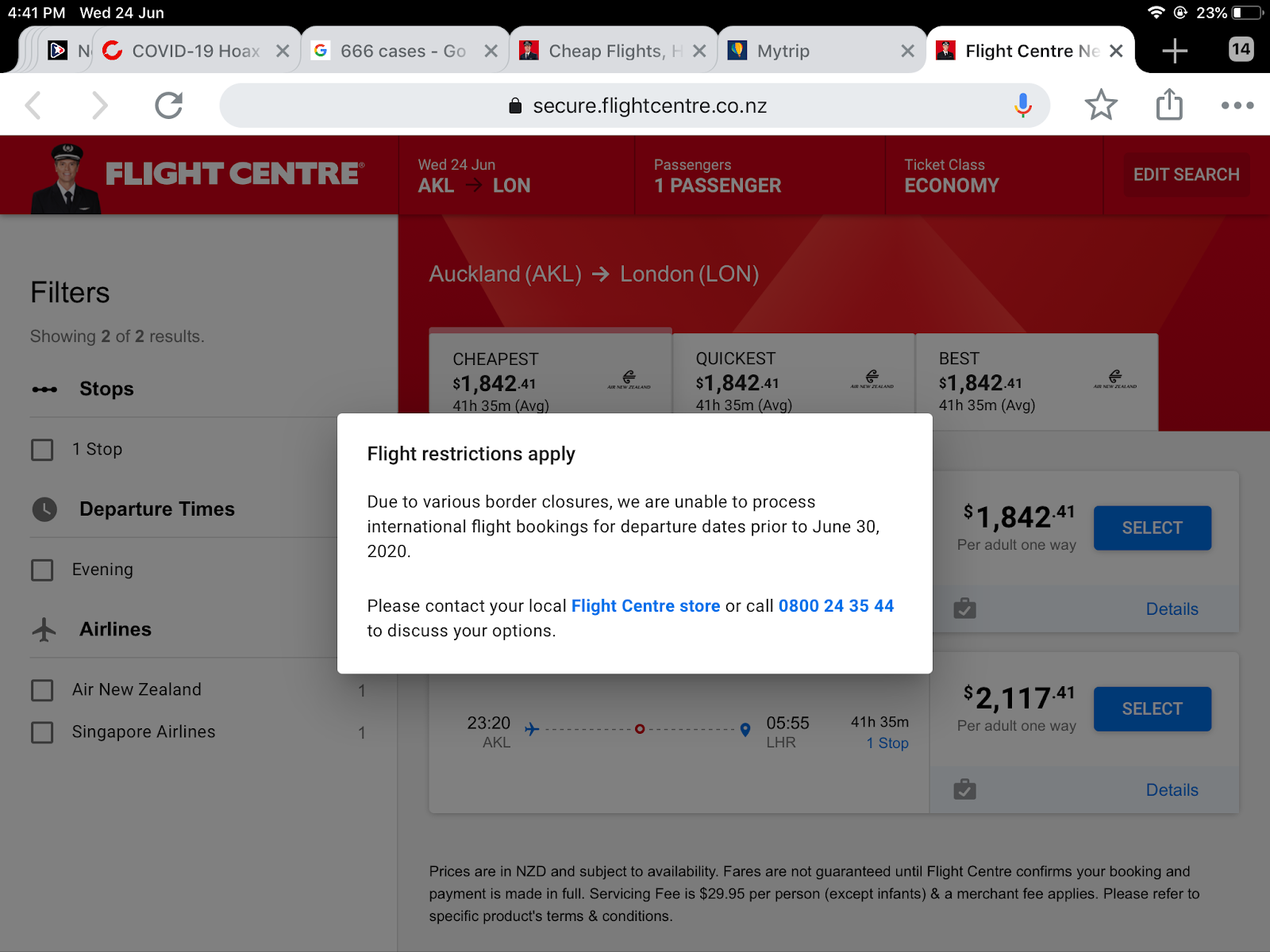Click the Airlines plane icon

pyautogui.click(x=44, y=629)
